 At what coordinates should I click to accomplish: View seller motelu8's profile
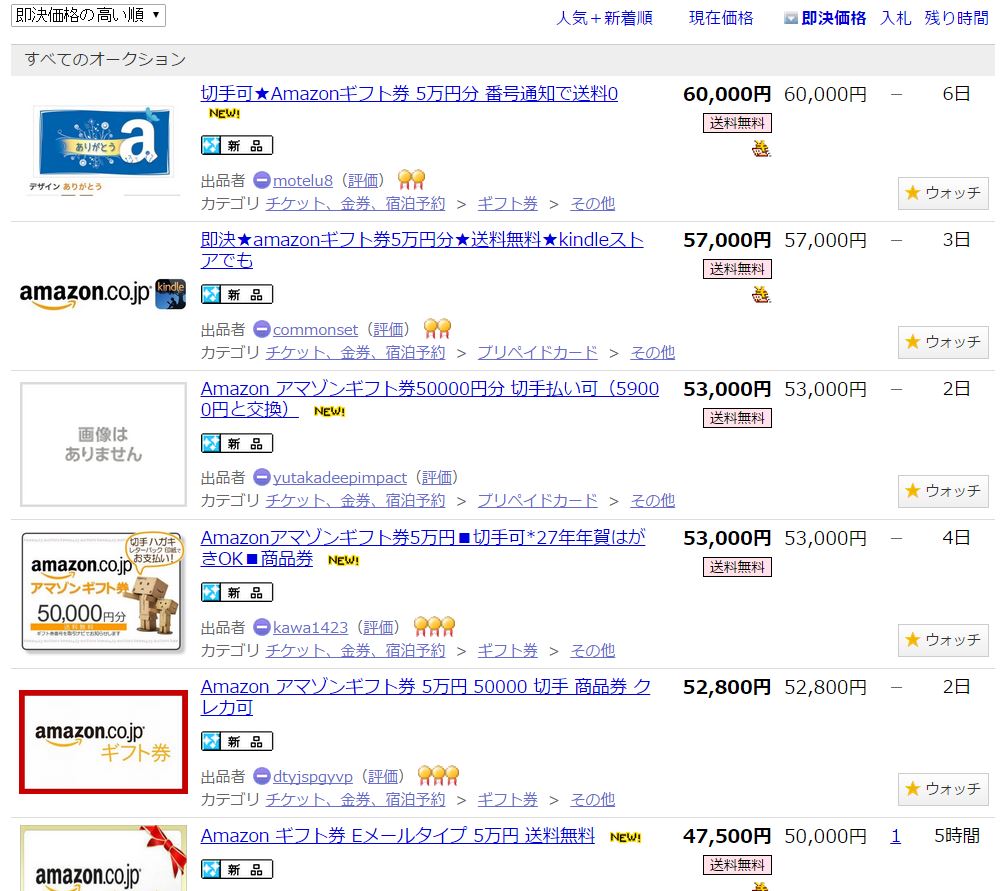(303, 181)
